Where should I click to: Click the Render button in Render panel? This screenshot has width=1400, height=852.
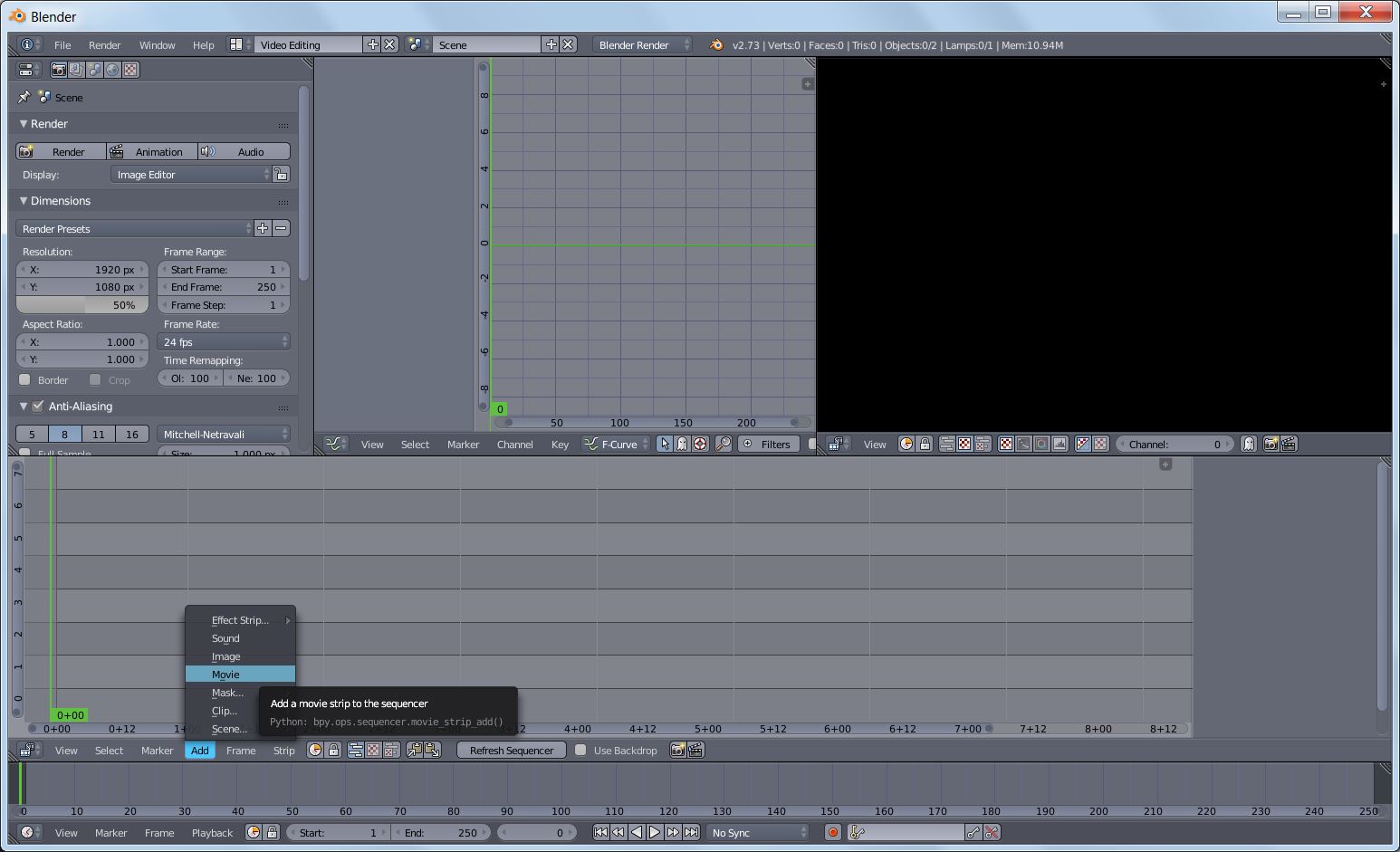[x=61, y=151]
